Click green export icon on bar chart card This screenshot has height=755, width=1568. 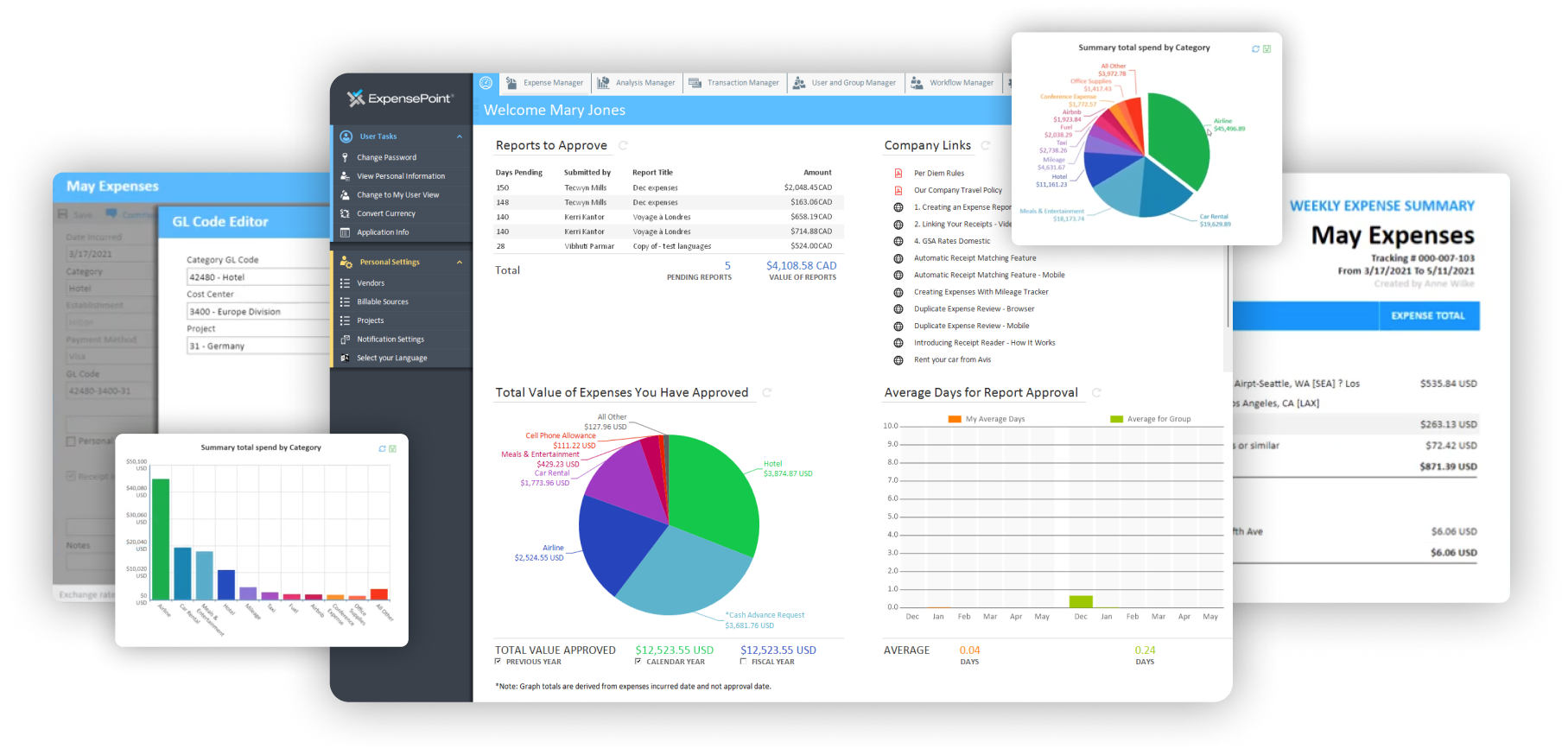tap(392, 448)
